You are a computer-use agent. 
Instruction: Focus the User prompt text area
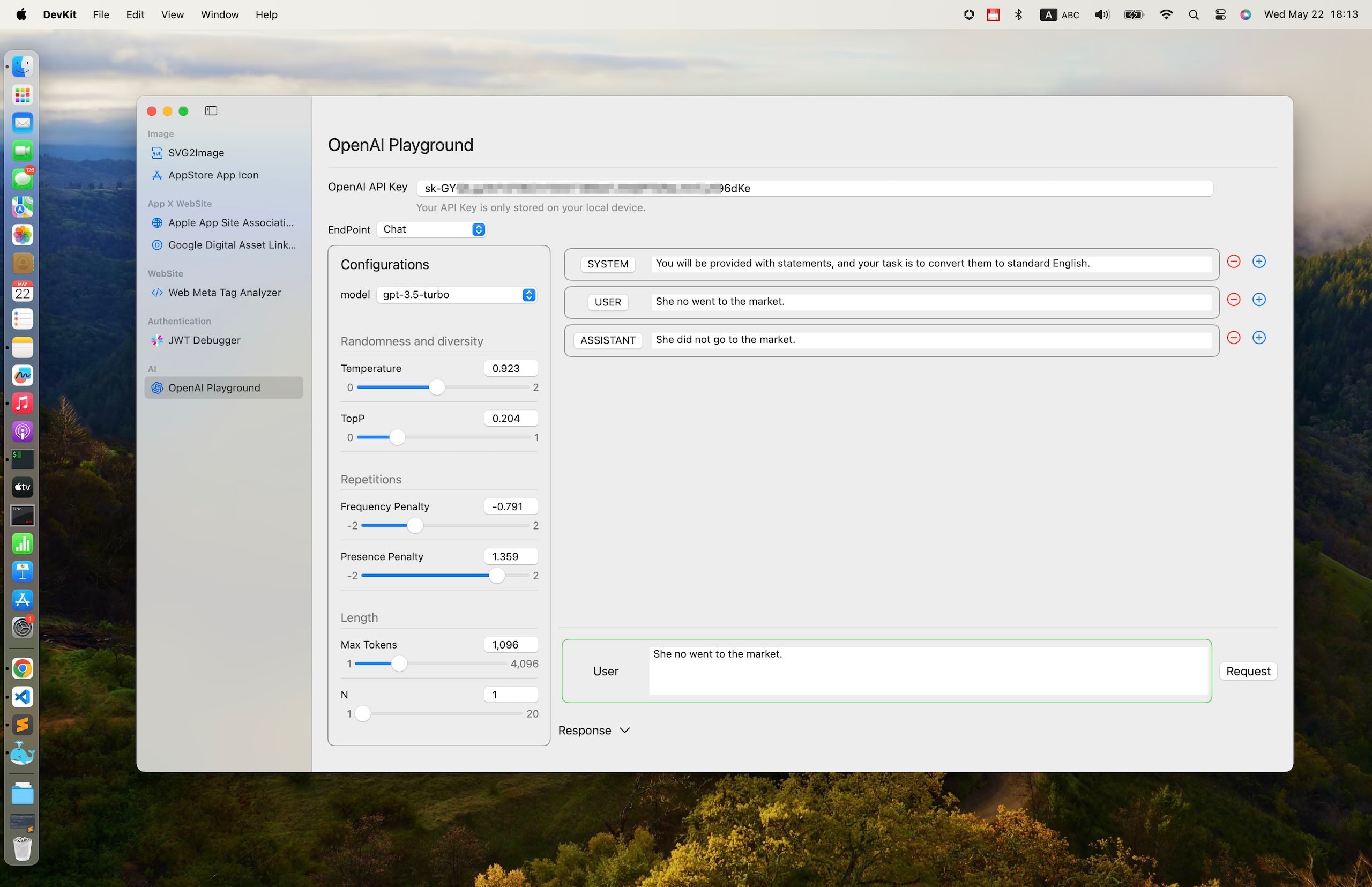pyautogui.click(x=928, y=671)
